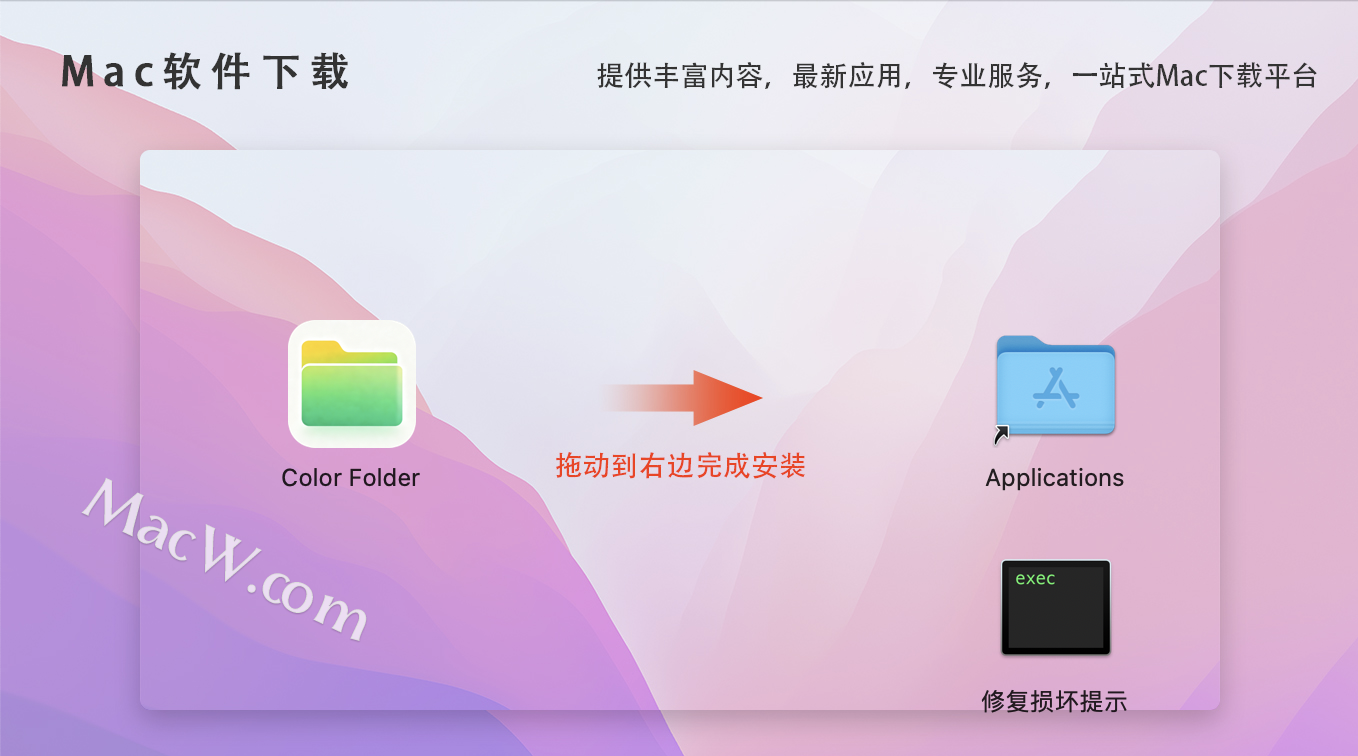Click the 修复损坏提示 file label
This screenshot has height=756, width=1358.
1055,701
